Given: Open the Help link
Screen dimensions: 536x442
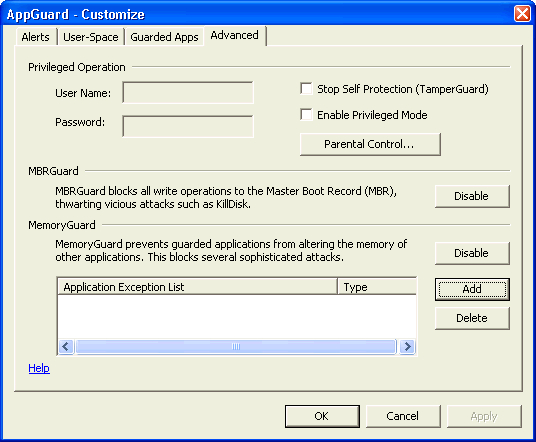Looking at the screenshot, I should coord(39,368).
